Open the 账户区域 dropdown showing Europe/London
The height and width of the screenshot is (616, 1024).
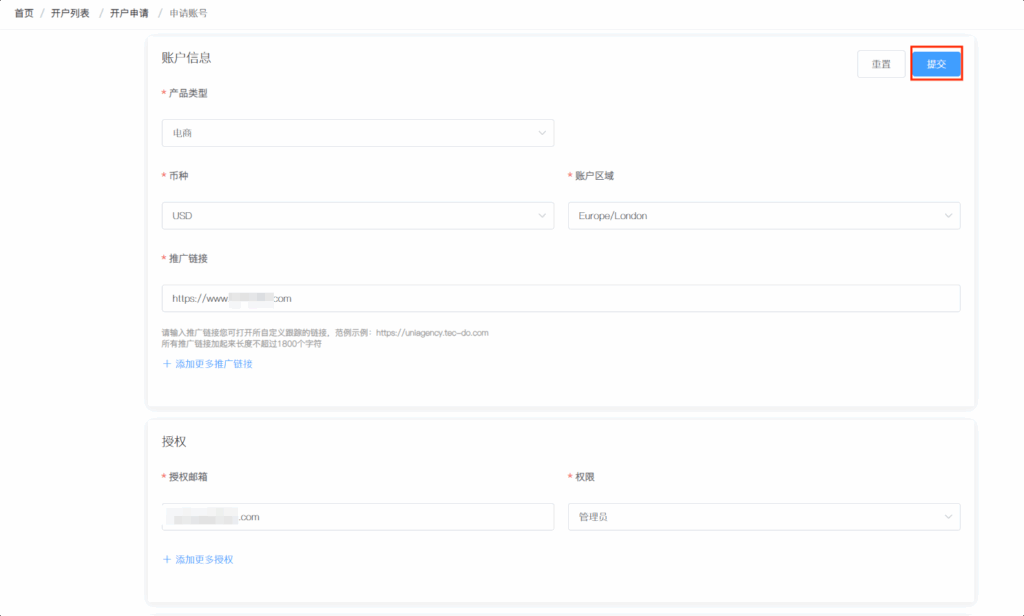pyautogui.click(x=763, y=216)
